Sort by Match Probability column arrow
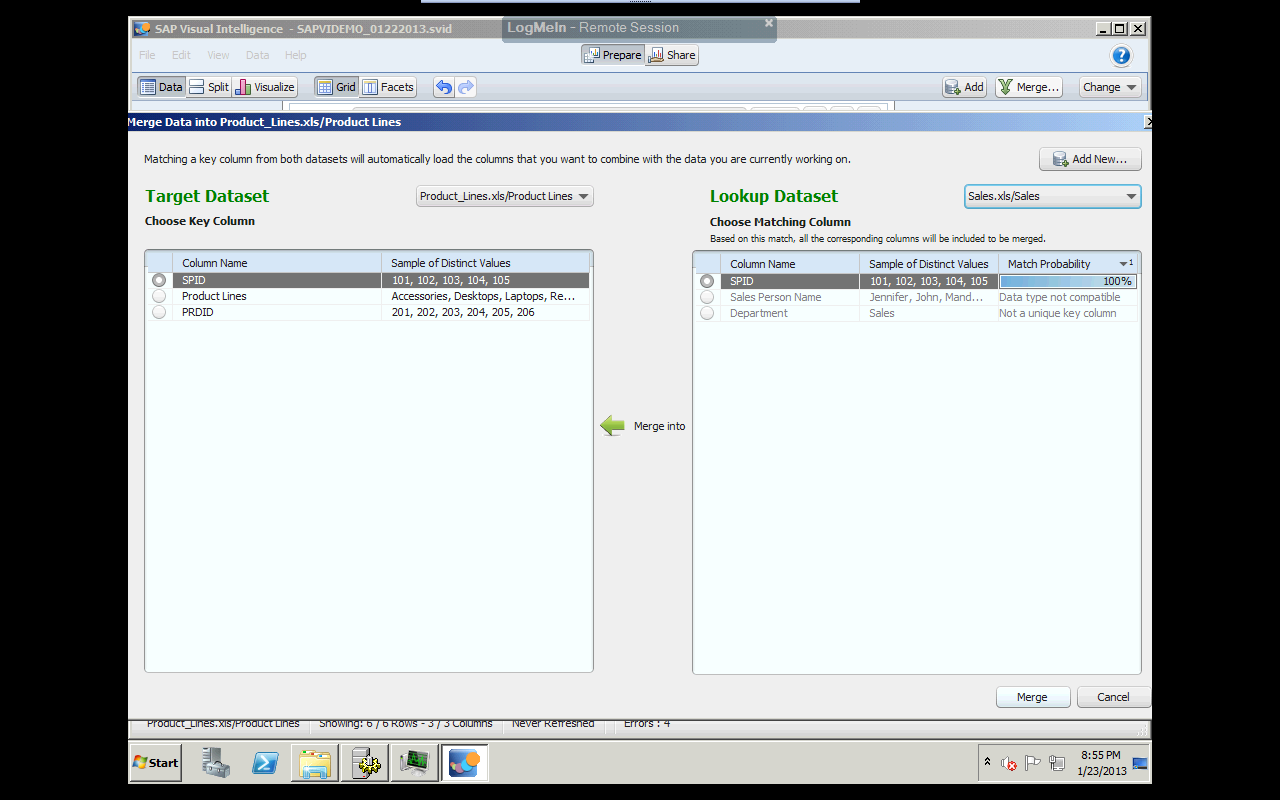This screenshot has width=1280, height=800. [1124, 264]
